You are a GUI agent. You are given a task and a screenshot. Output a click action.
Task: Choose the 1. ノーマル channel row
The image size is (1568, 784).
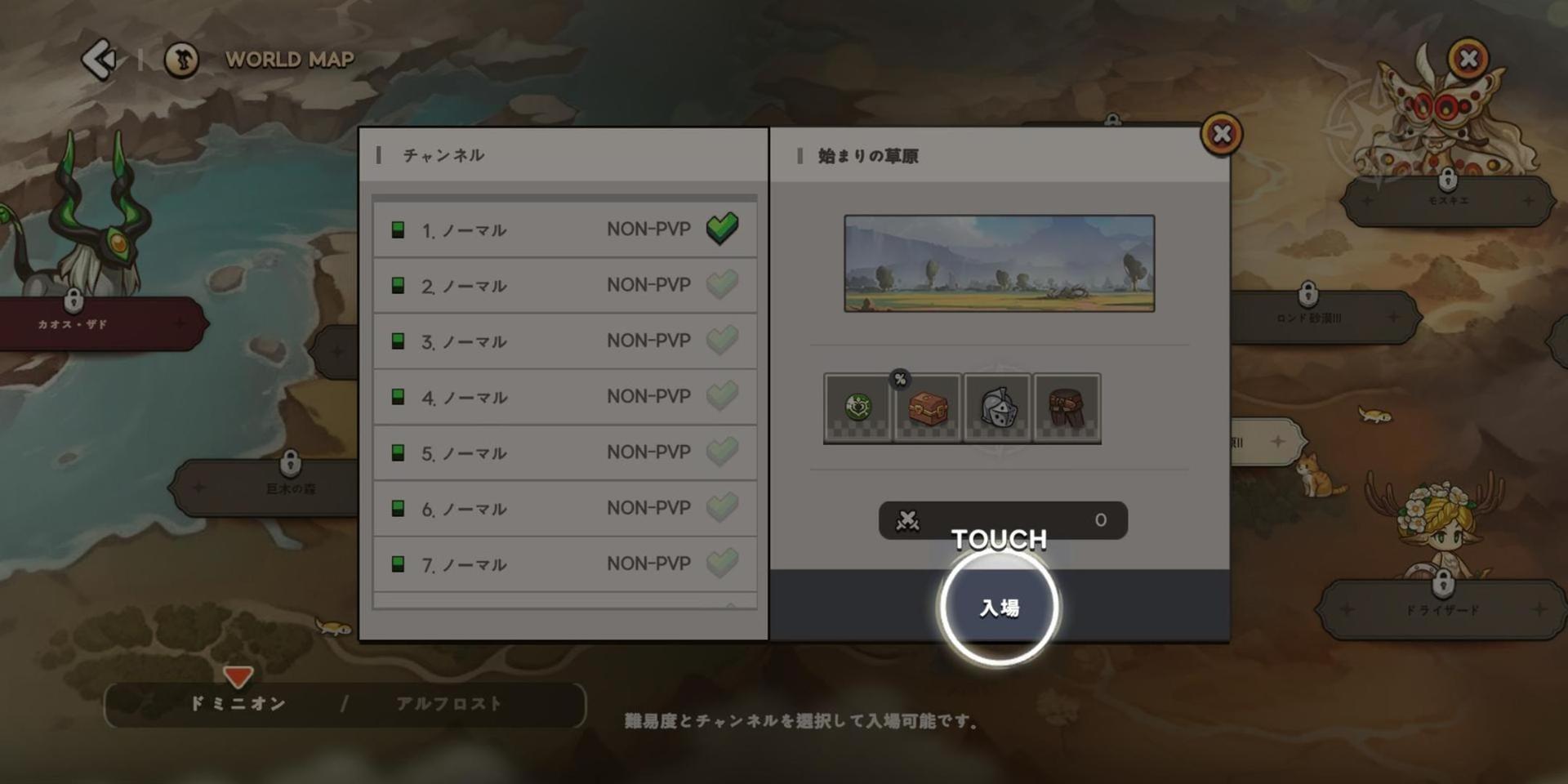(x=564, y=229)
